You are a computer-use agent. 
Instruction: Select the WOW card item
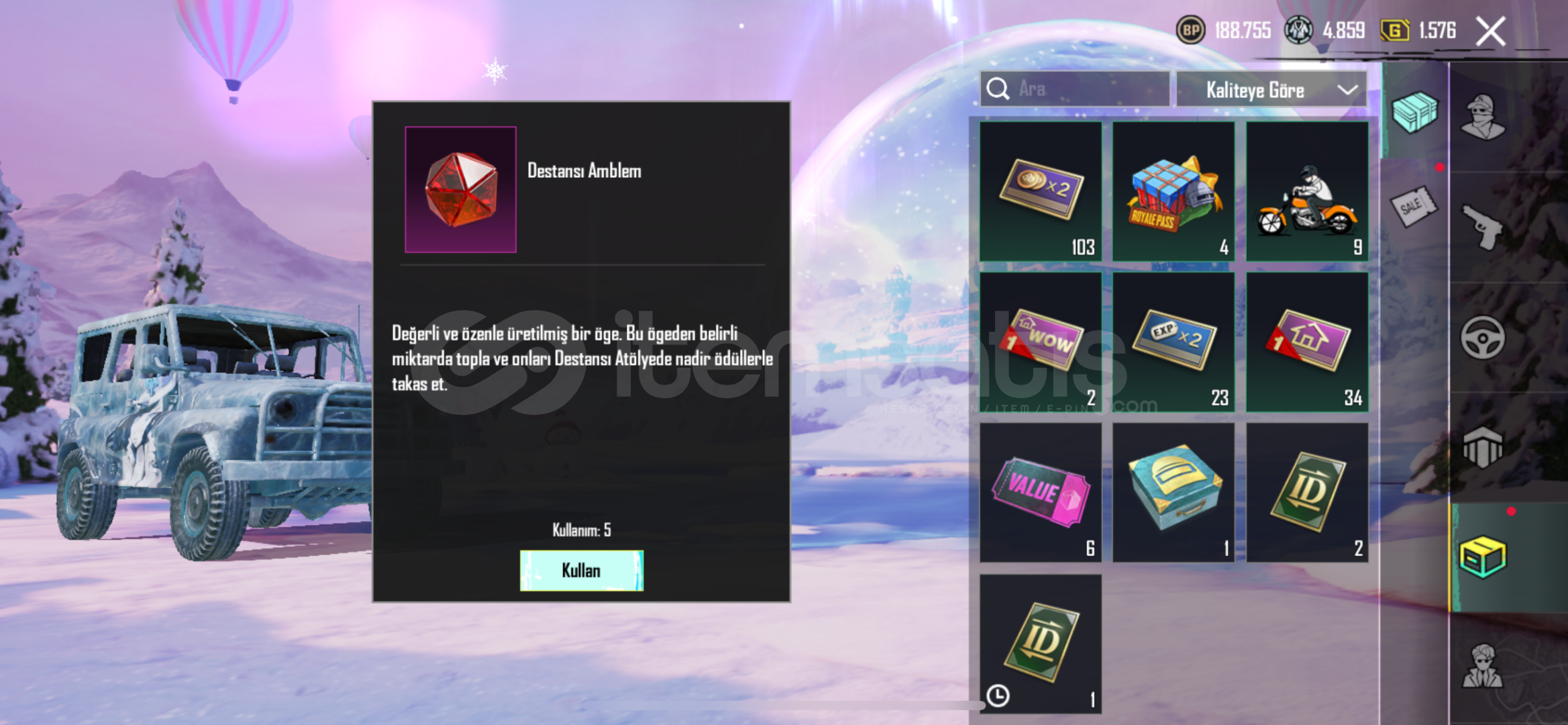coord(1040,342)
